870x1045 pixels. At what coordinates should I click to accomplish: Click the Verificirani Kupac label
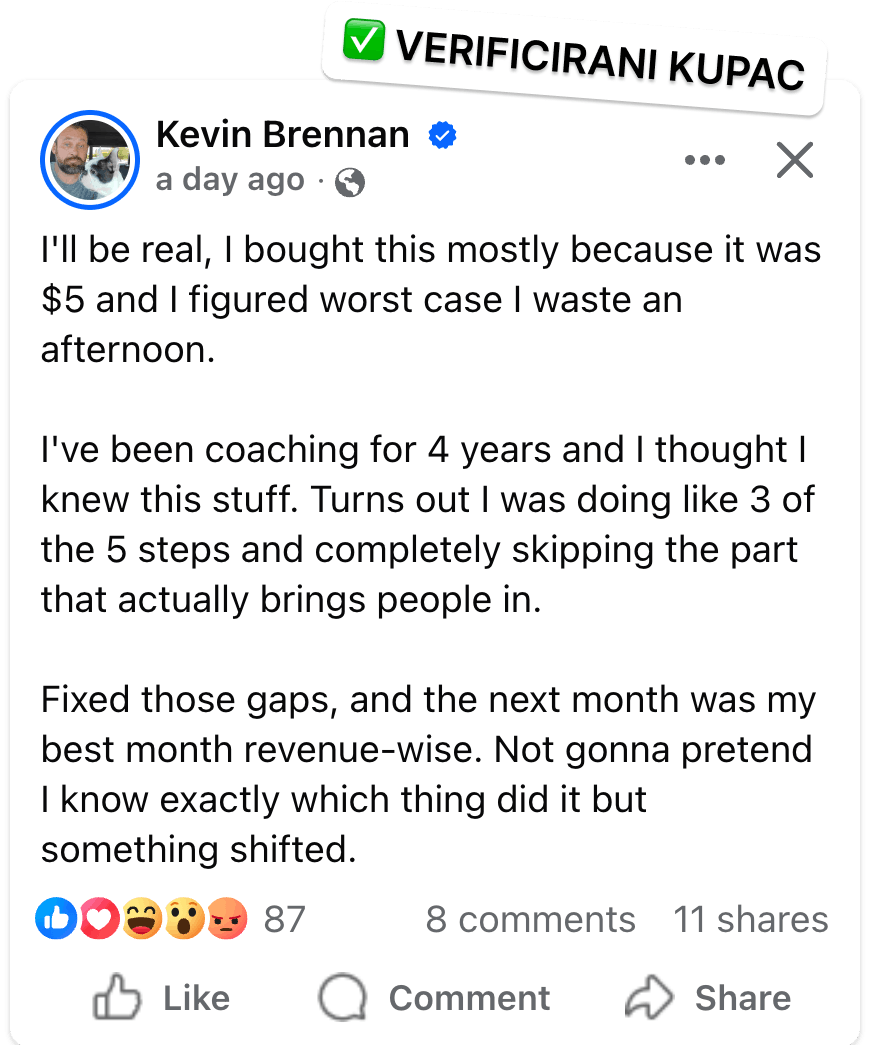tap(600, 59)
